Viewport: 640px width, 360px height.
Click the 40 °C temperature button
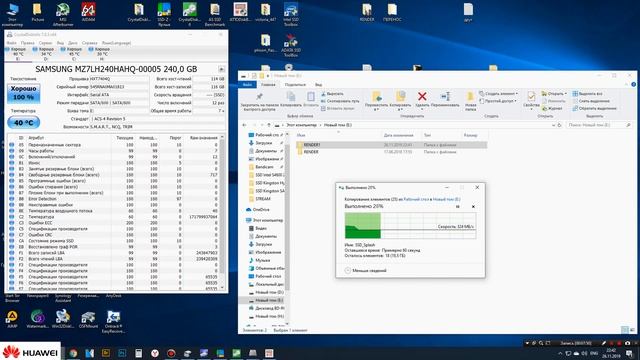24,122
